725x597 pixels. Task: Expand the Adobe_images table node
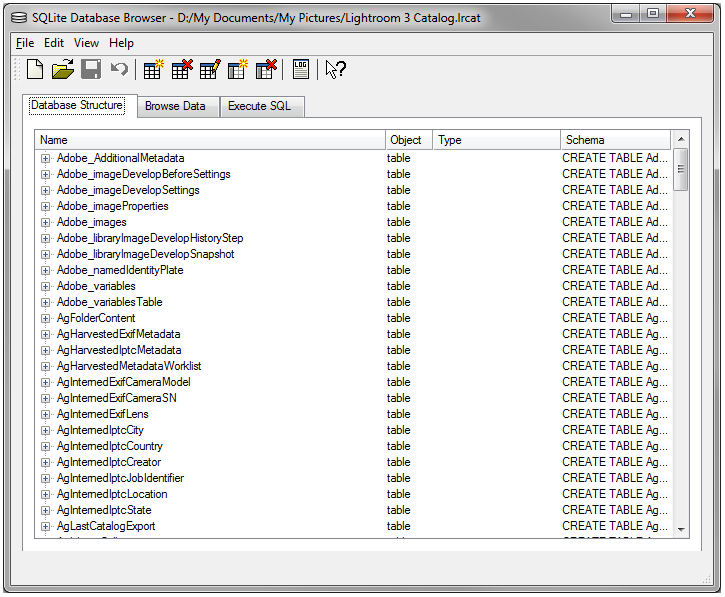(x=45, y=222)
